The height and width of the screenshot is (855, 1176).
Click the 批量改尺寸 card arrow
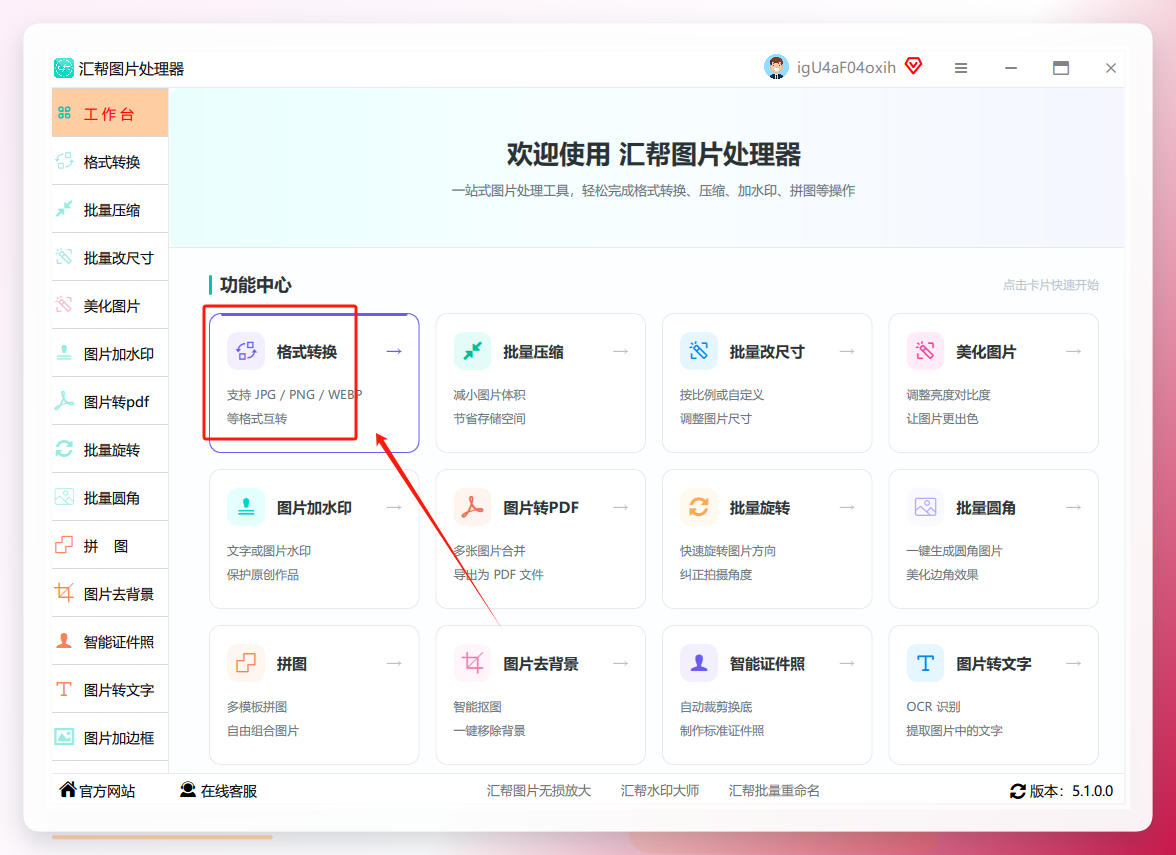click(848, 351)
